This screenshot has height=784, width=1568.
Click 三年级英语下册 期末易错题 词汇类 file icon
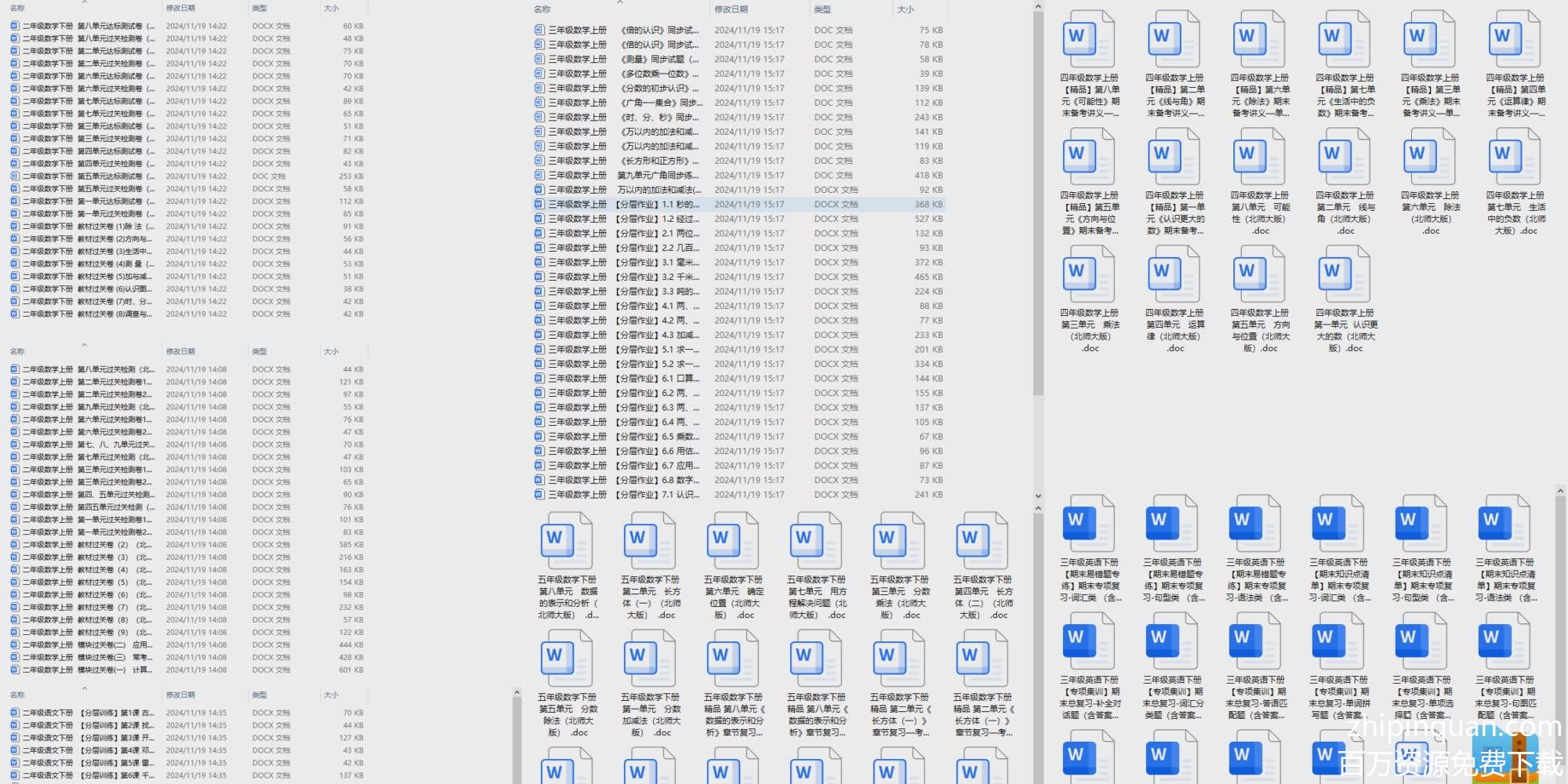click(x=1089, y=524)
